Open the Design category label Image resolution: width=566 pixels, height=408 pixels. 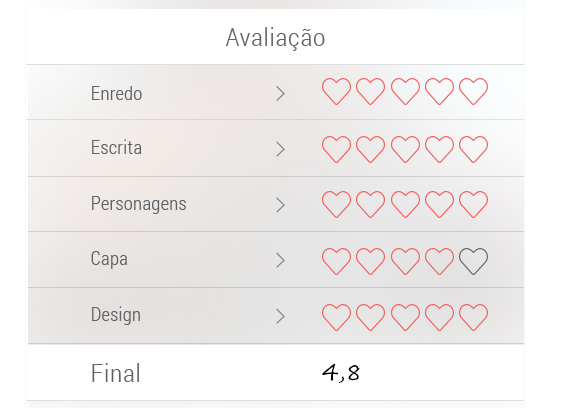[116, 315]
